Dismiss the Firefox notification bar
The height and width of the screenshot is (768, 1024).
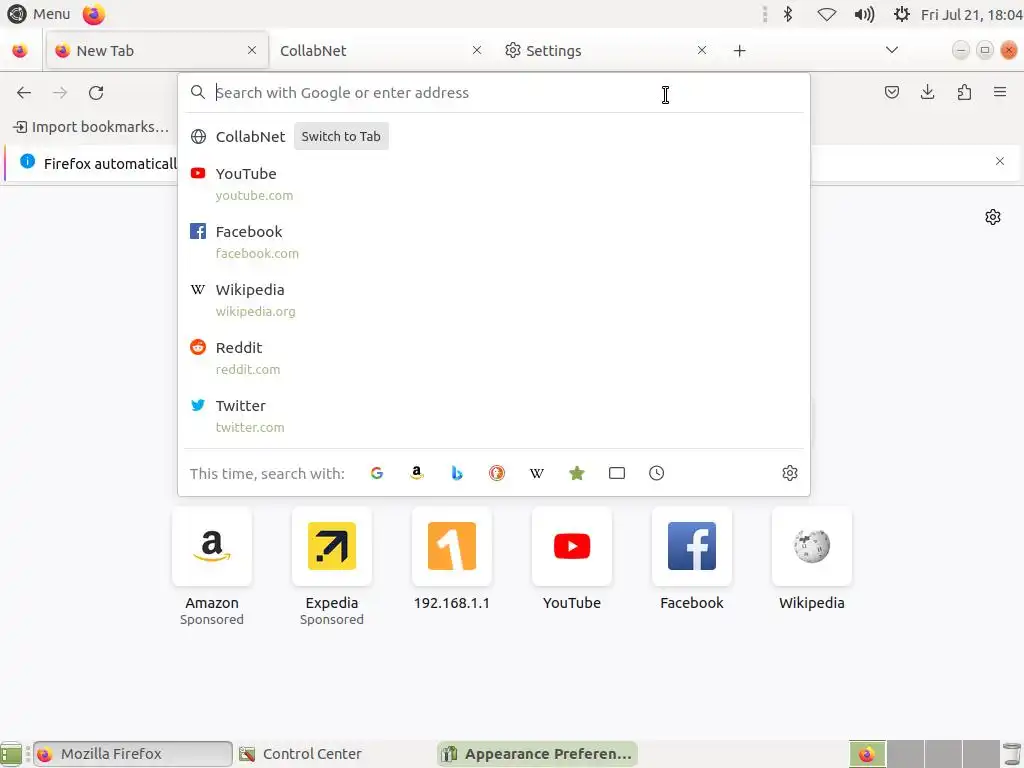[x=999, y=161]
